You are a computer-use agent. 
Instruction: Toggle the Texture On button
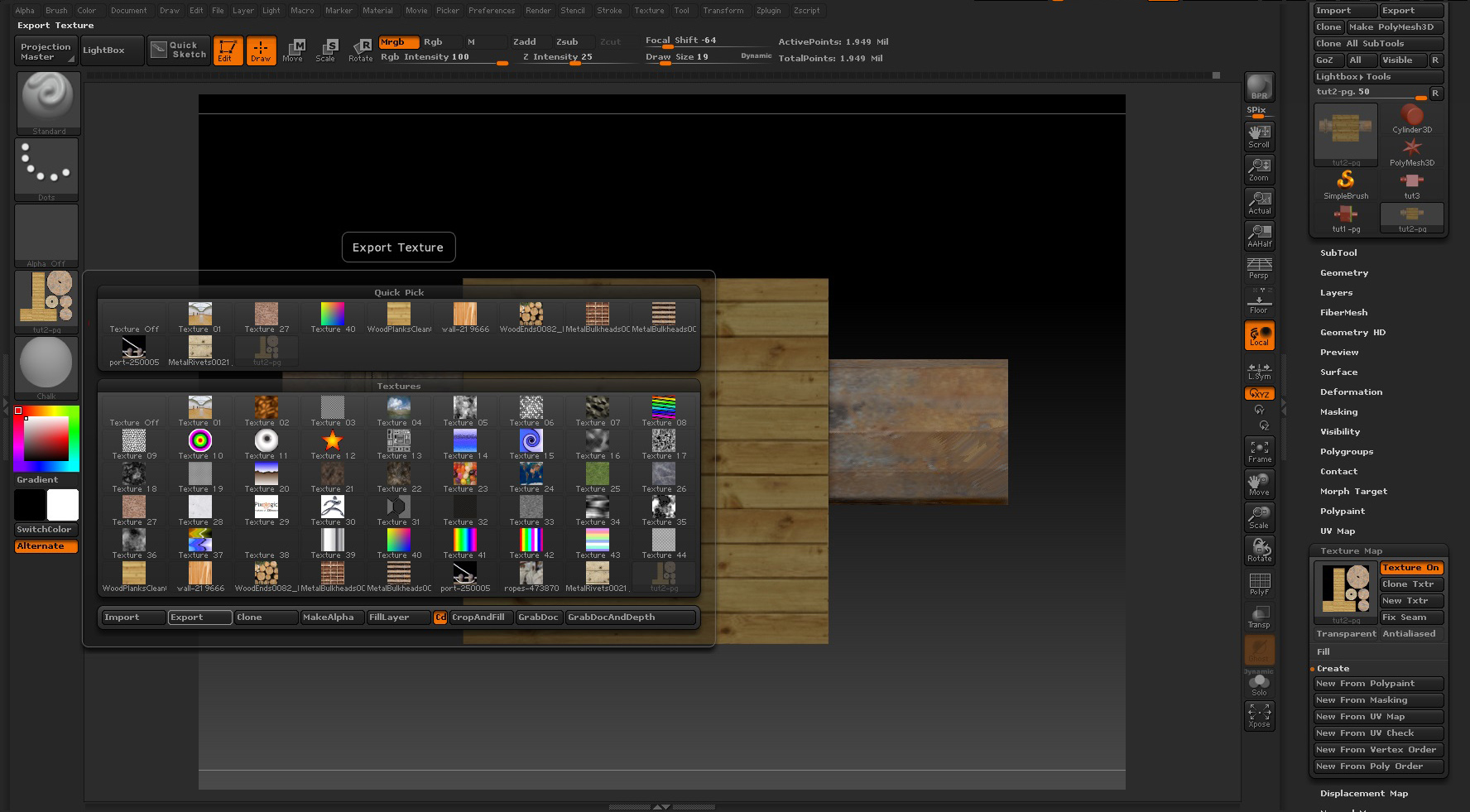pos(1411,568)
